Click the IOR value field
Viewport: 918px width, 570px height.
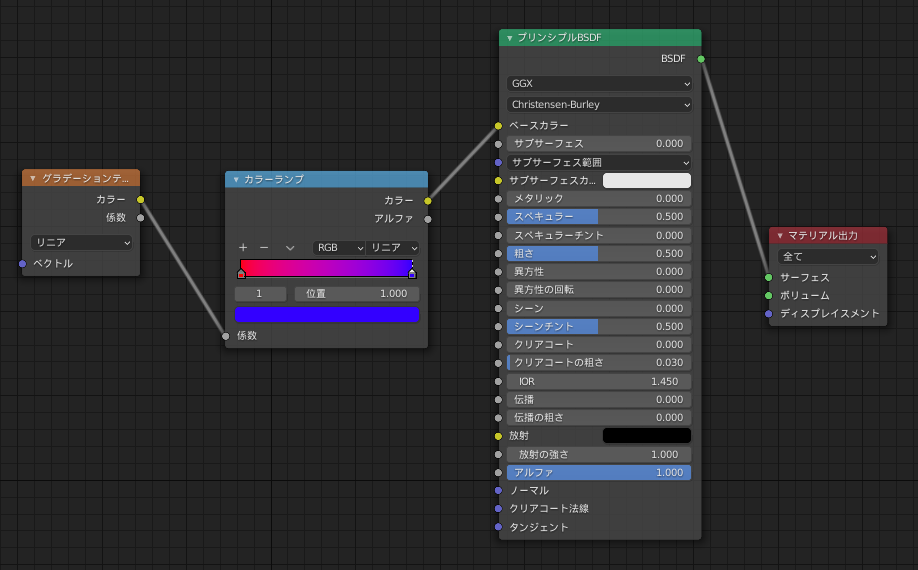[x=599, y=382]
